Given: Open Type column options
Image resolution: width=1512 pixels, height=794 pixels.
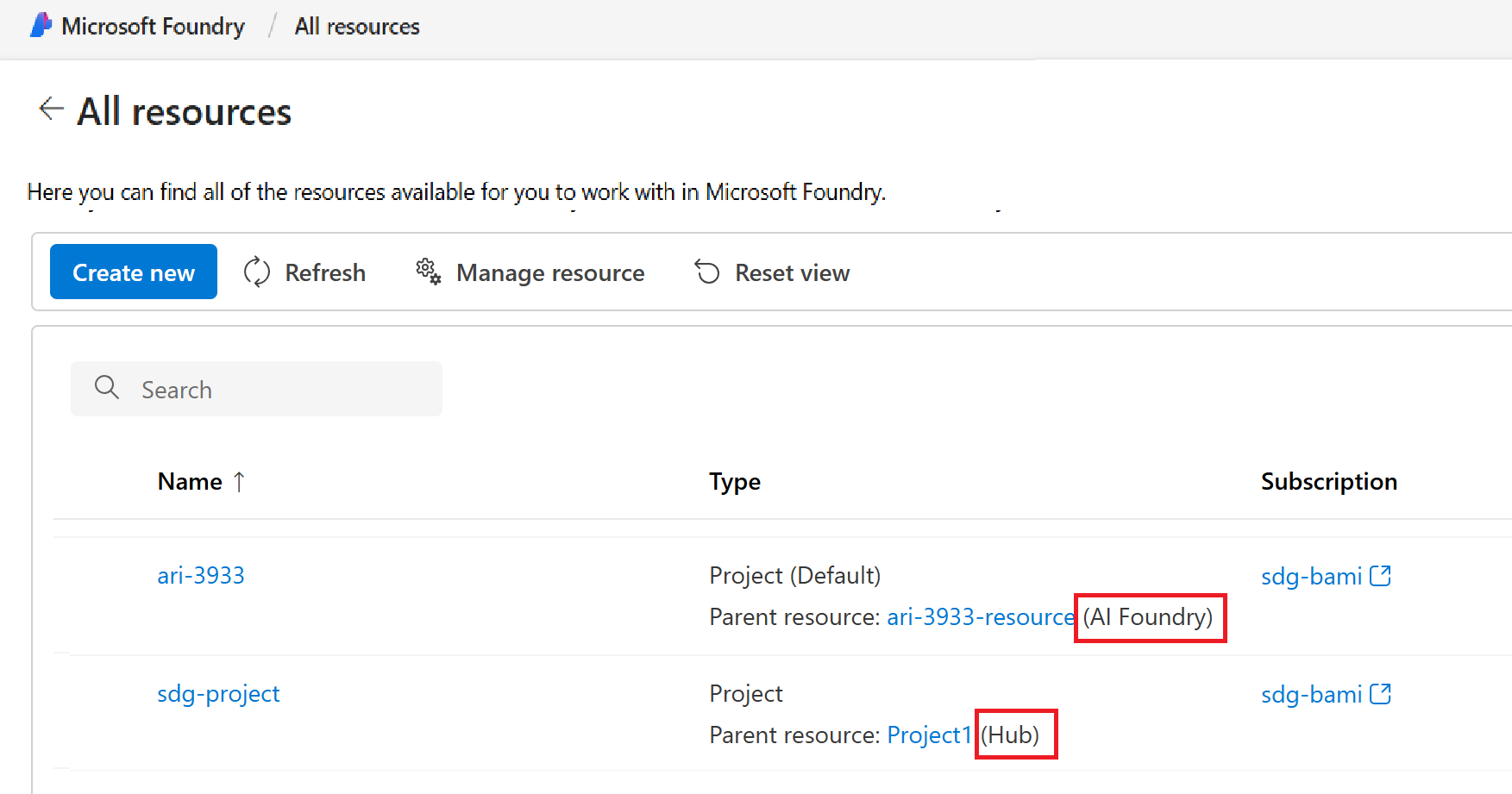Looking at the screenshot, I should (x=734, y=481).
